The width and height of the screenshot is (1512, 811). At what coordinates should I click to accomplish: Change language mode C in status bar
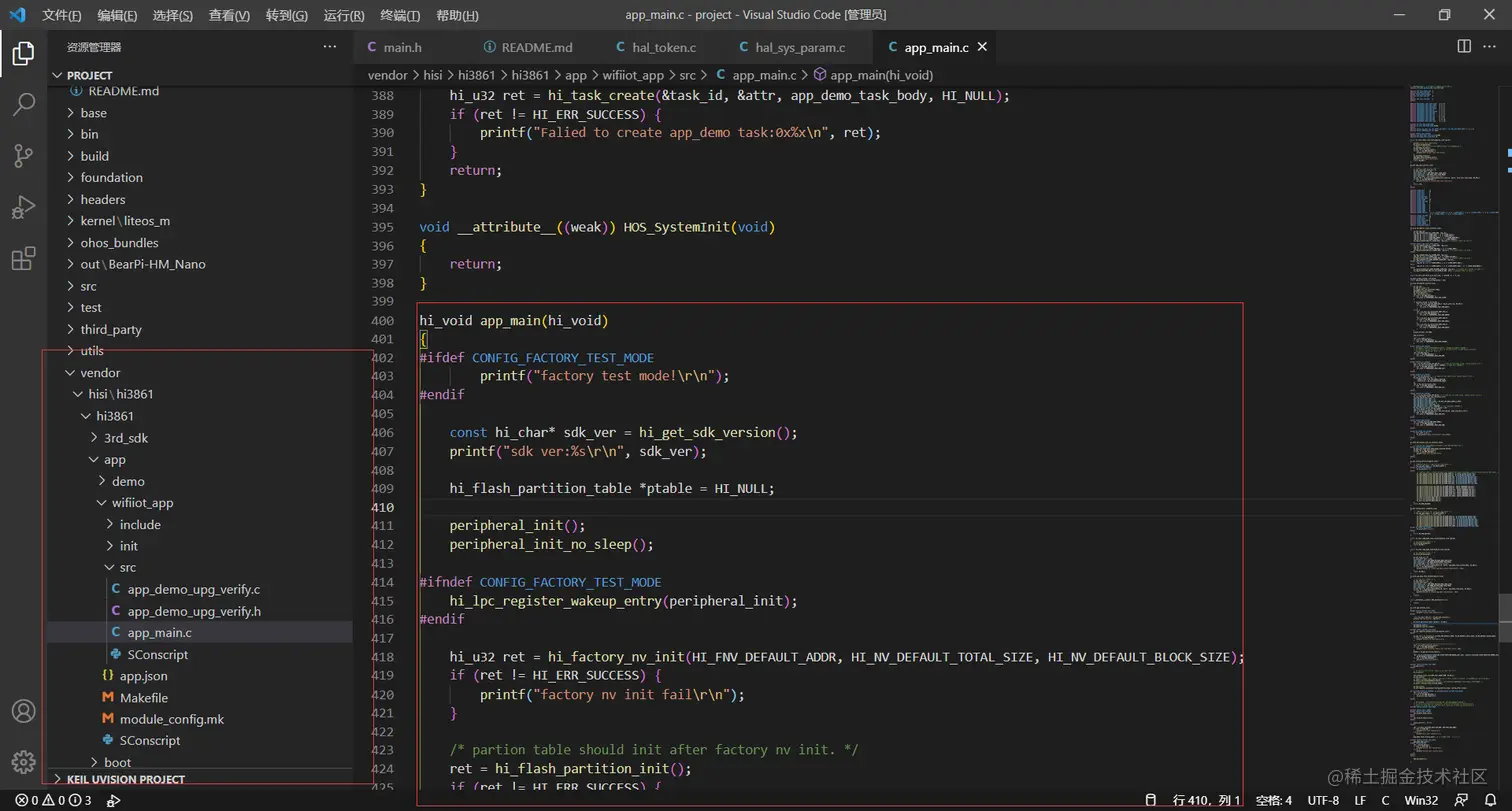pos(1385,800)
